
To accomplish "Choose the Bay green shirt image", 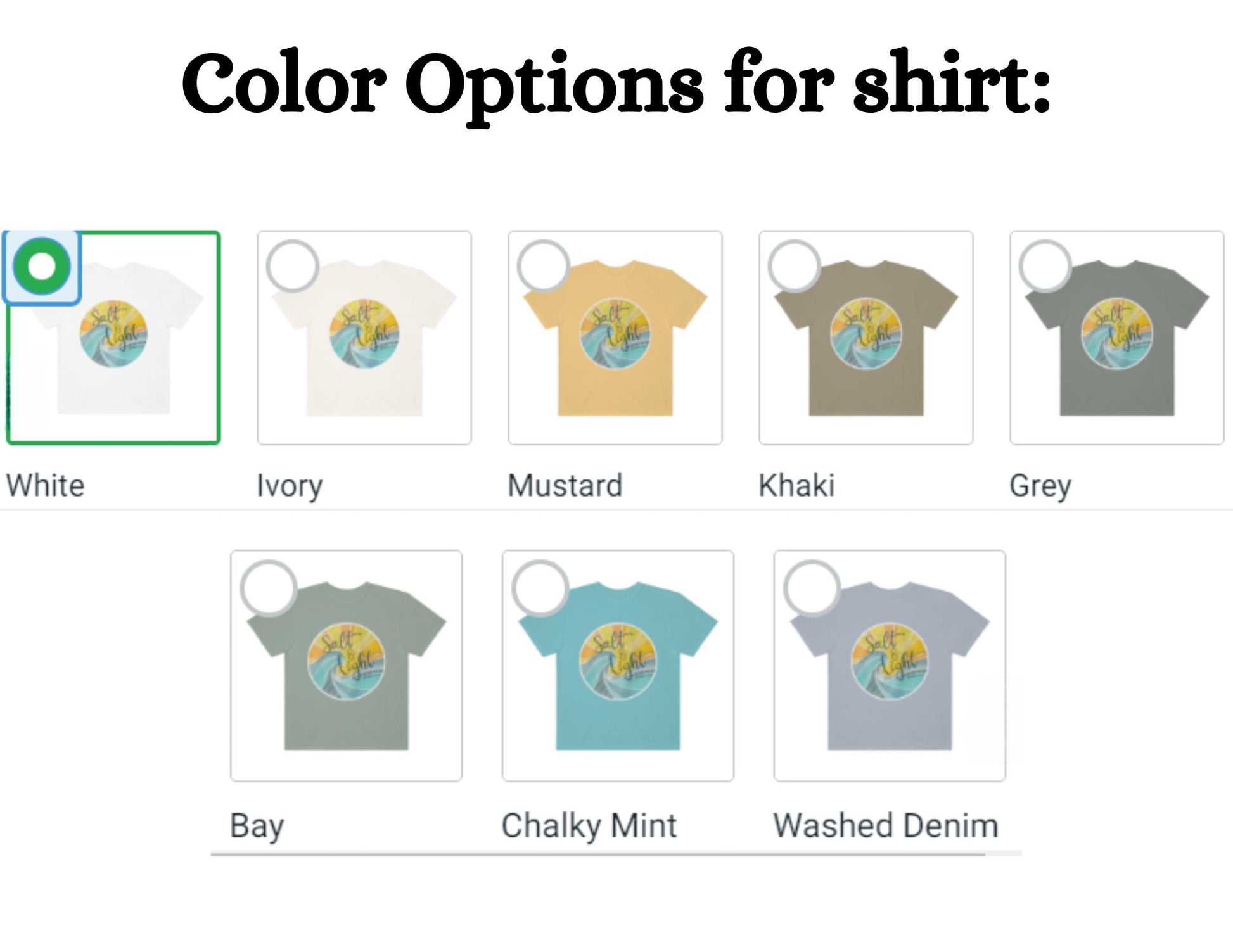I will pyautogui.click(x=347, y=666).
